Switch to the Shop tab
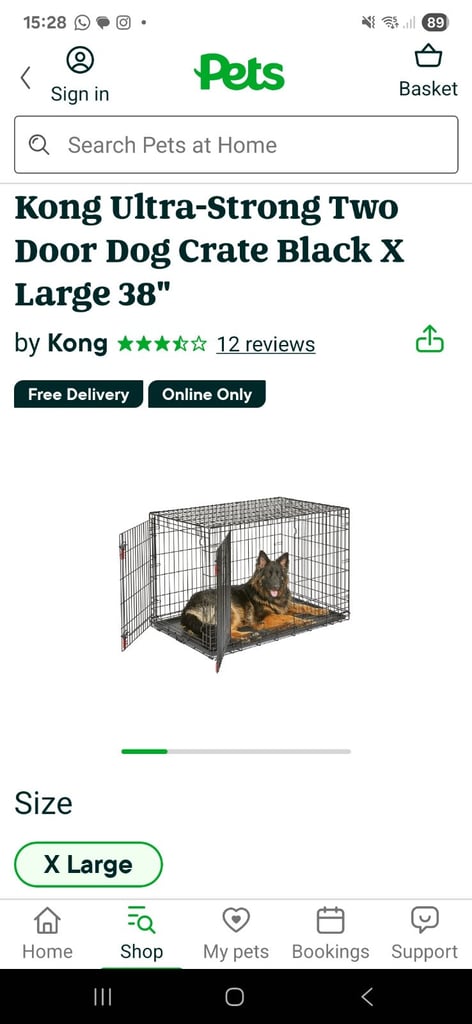The image size is (472, 1024). point(142,934)
